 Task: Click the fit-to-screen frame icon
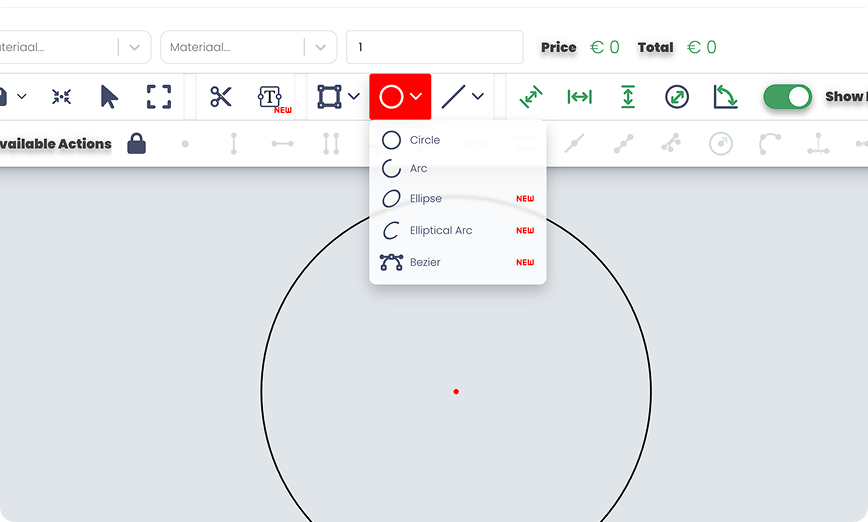click(159, 97)
